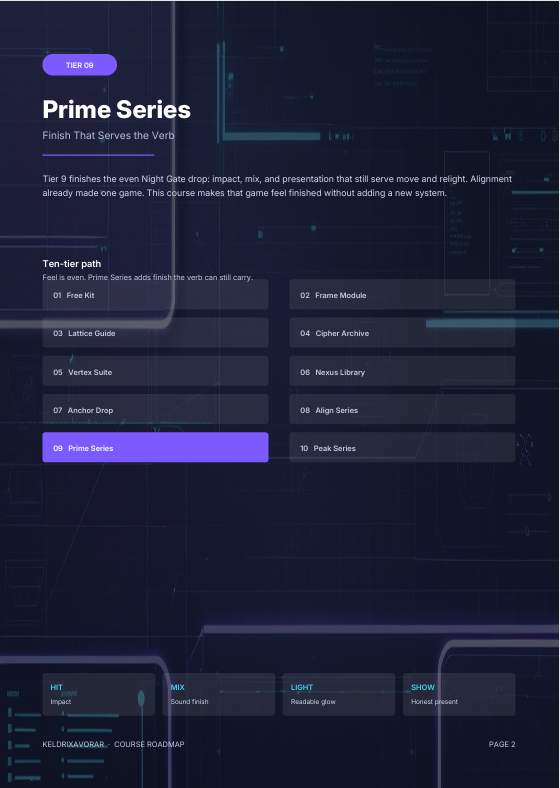Click the LIGHT Readable glow card

(x=339, y=694)
